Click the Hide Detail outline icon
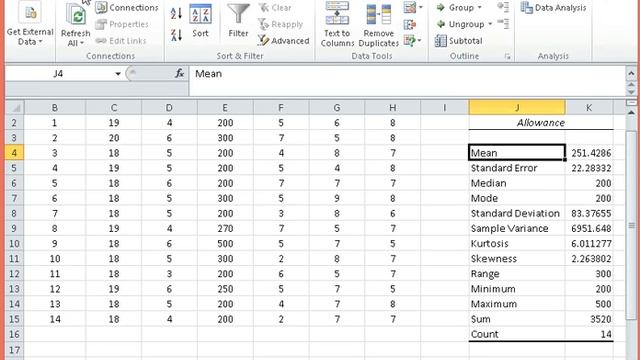This screenshot has height=360, width=640. (x=503, y=24)
